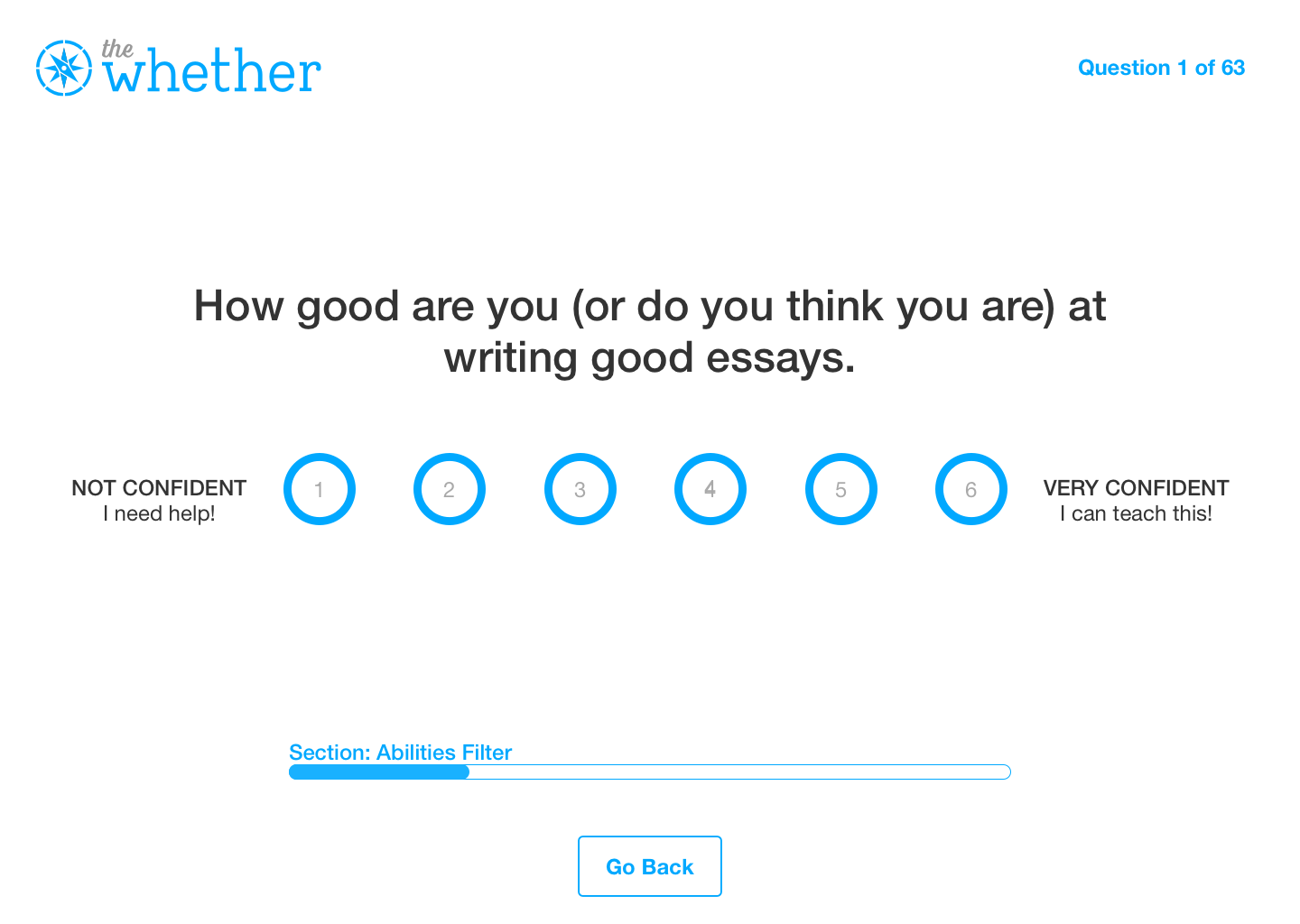This screenshot has width=1300, height=924.
Task: Select confidence rating 1
Action: tap(320, 489)
